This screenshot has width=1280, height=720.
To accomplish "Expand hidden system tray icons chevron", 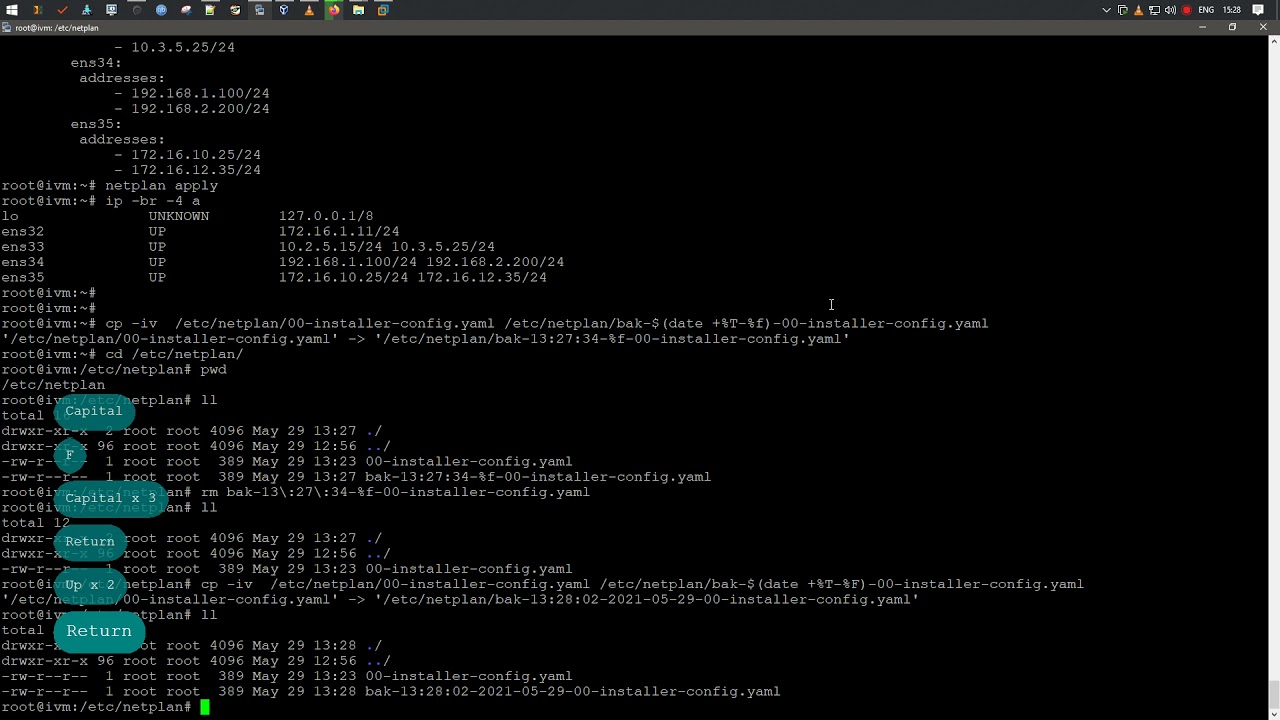I will (1106, 10).
